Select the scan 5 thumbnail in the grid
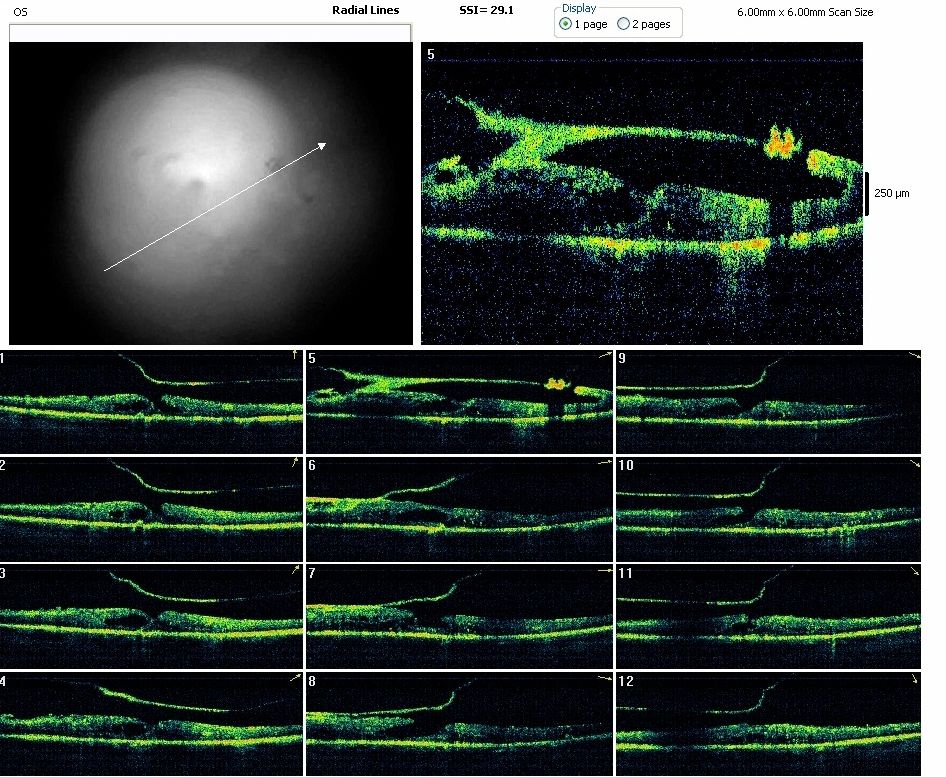 (459, 400)
